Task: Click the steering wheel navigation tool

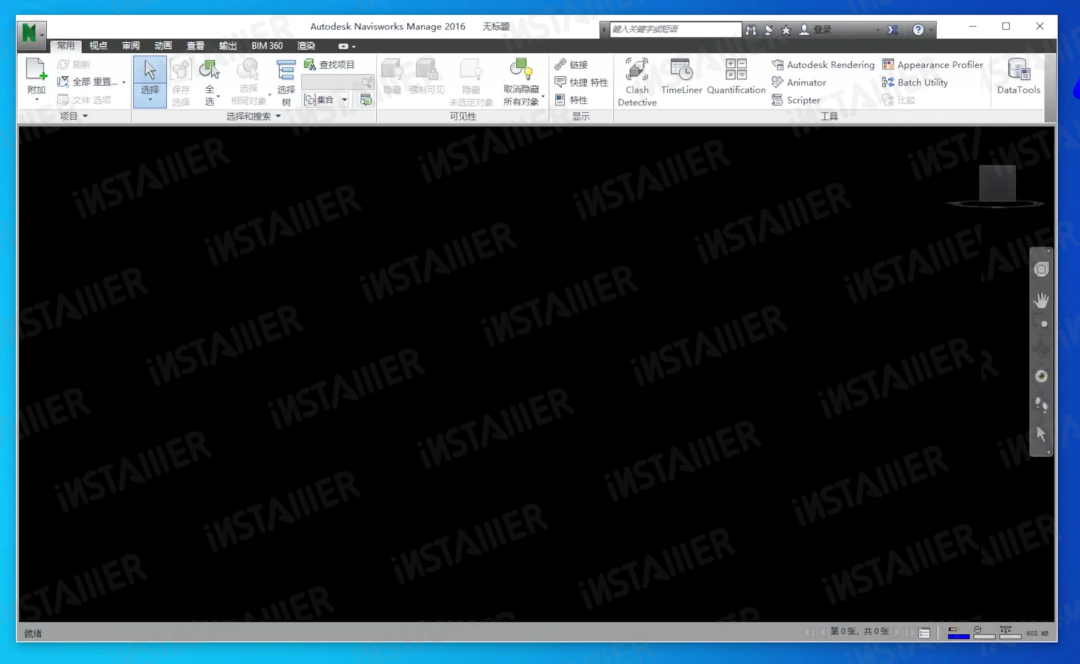Action: [1041, 269]
